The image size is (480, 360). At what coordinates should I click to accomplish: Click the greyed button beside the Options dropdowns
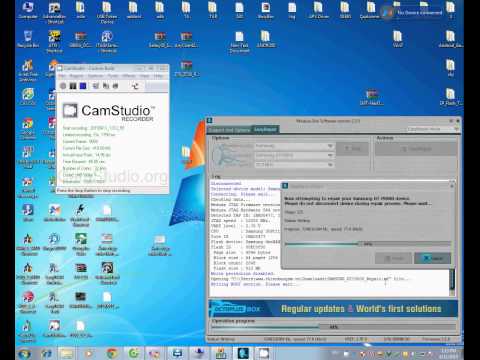pos(352,149)
